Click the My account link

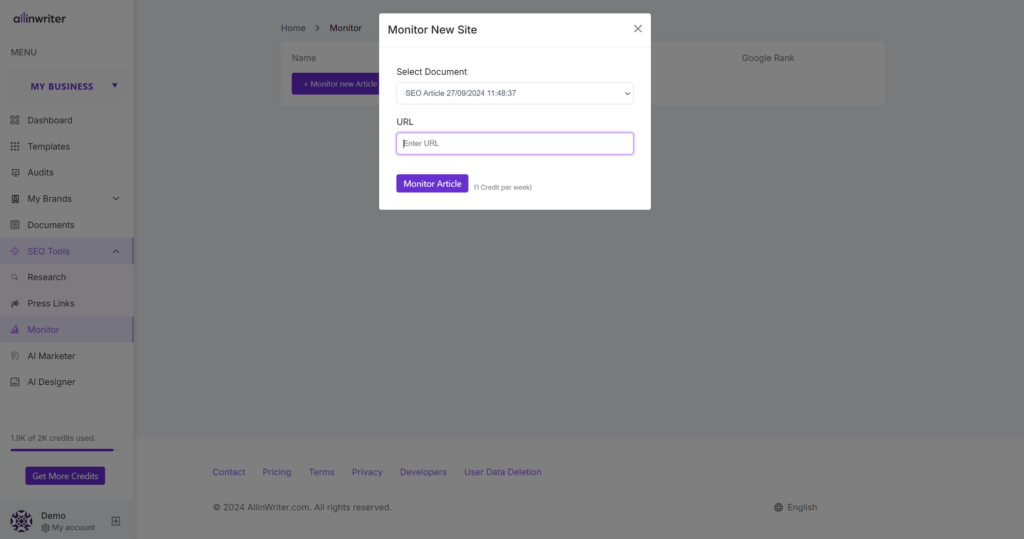point(73,528)
